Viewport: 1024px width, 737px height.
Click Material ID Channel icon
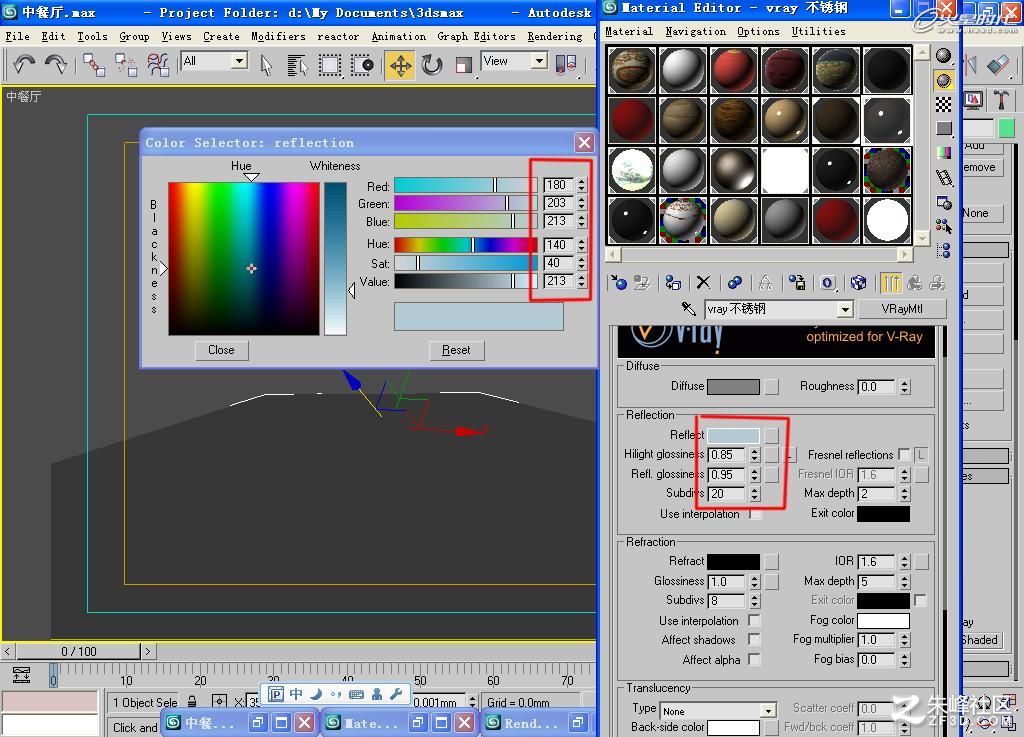click(x=827, y=283)
